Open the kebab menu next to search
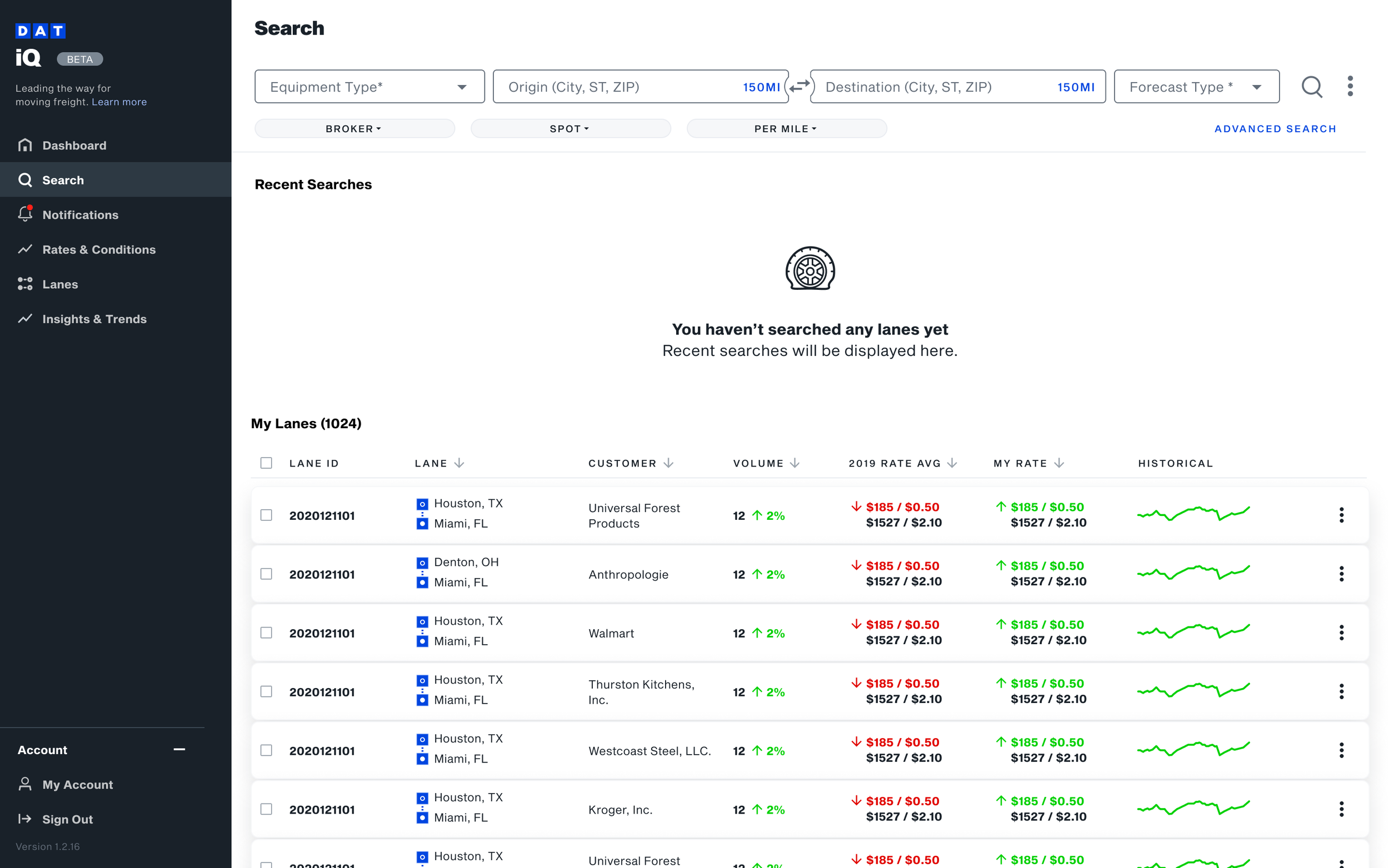1389x868 pixels. 1350,87
